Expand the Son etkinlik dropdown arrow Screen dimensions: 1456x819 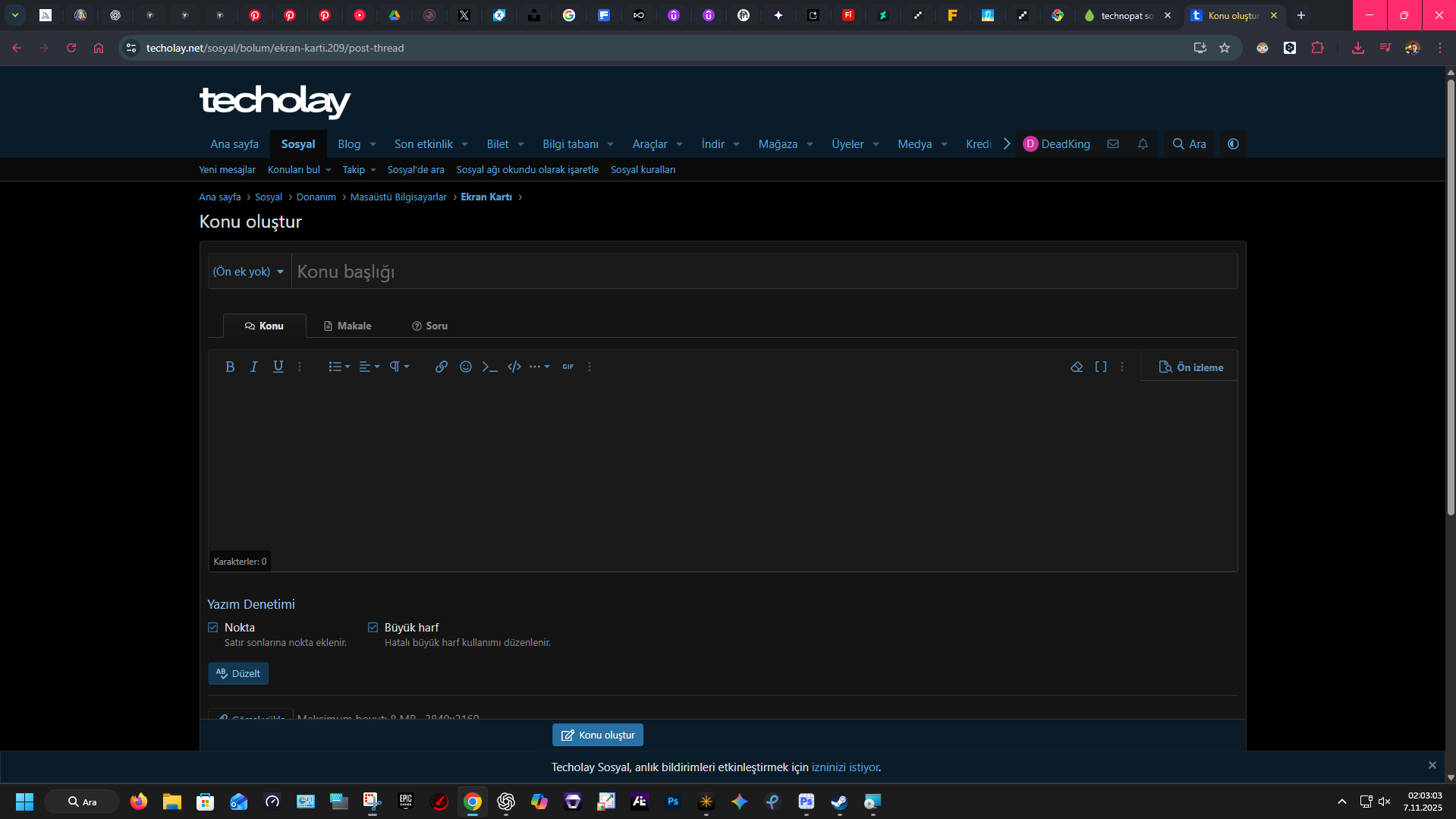(465, 144)
